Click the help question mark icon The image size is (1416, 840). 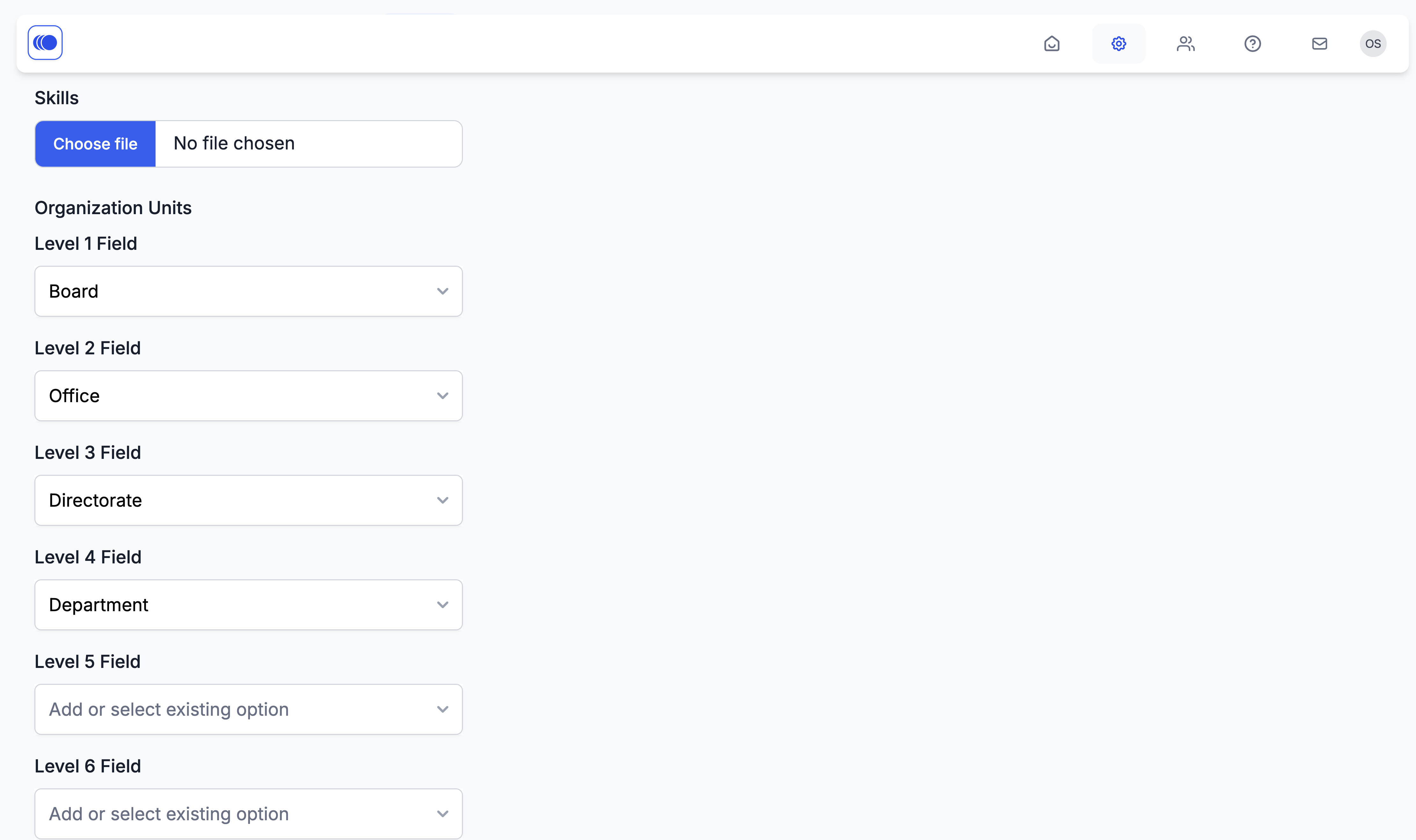pyautogui.click(x=1252, y=44)
